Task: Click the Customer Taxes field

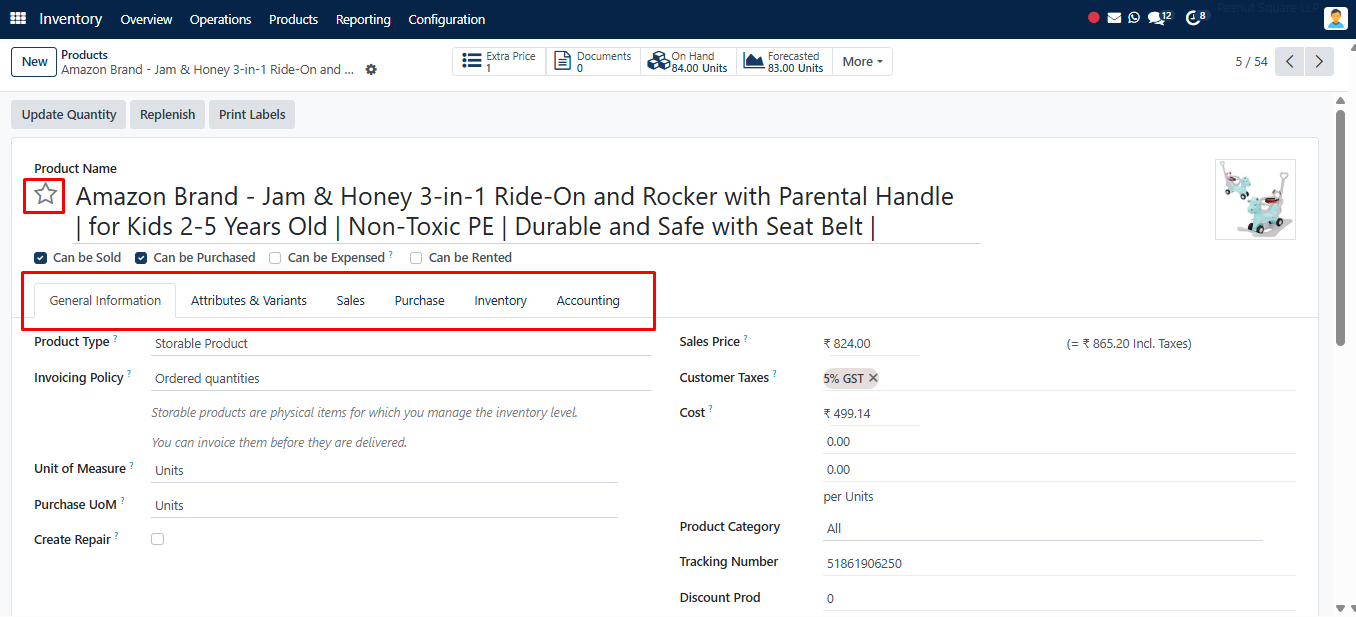Action: point(1059,378)
